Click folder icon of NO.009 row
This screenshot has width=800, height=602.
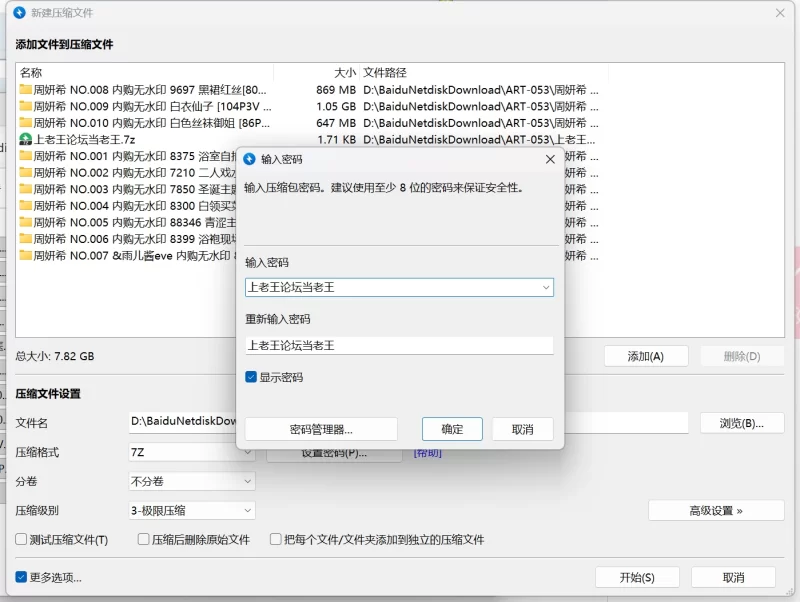26,106
